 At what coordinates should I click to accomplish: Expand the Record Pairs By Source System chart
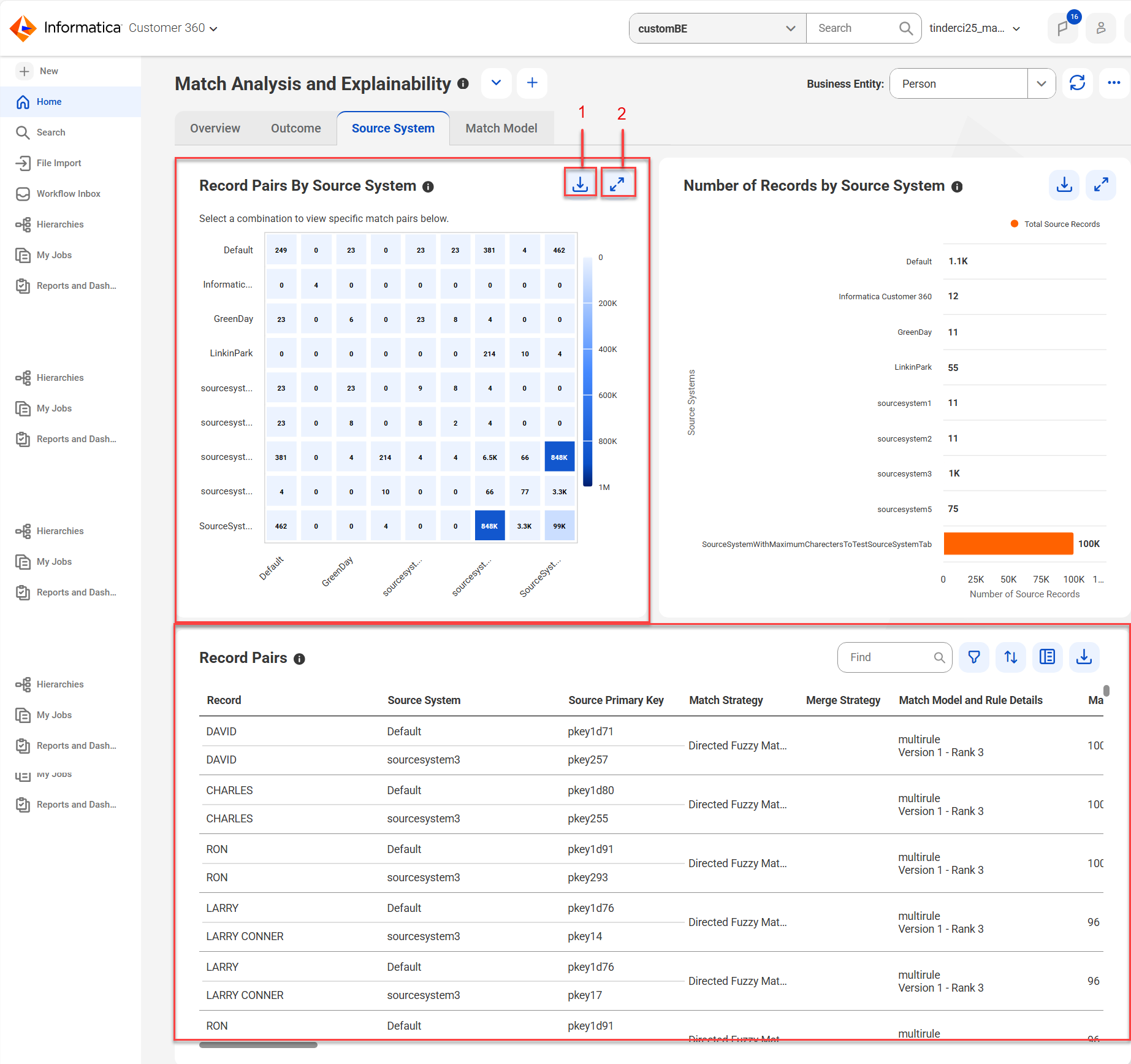click(617, 184)
